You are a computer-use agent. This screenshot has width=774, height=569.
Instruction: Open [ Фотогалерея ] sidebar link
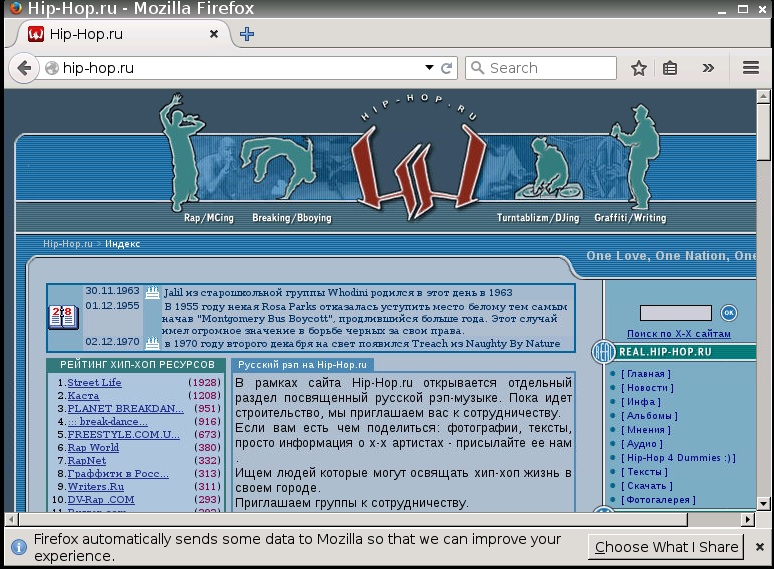[x=658, y=499]
